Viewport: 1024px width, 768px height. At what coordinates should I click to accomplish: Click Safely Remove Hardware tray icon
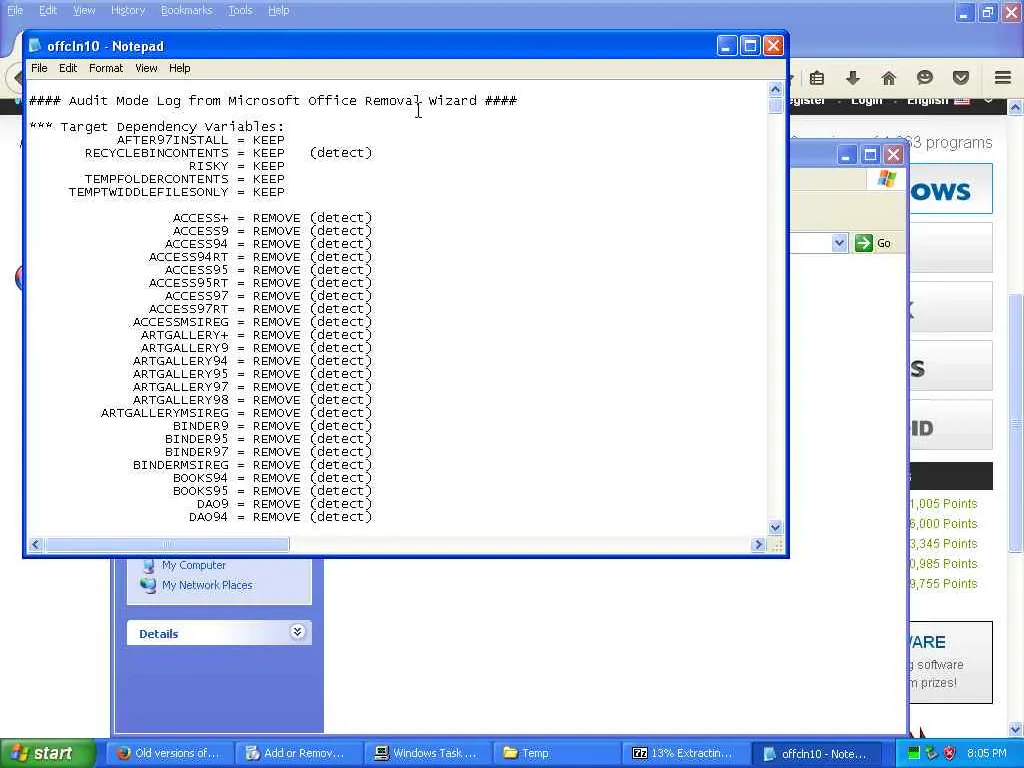click(x=932, y=753)
